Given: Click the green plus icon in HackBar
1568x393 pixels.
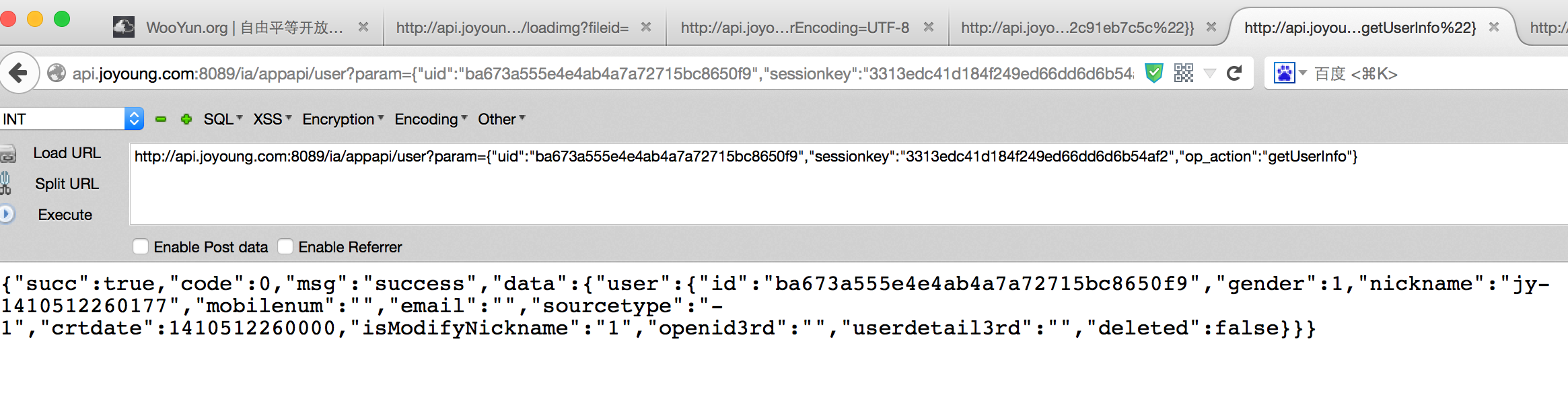Looking at the screenshot, I should coord(186,119).
